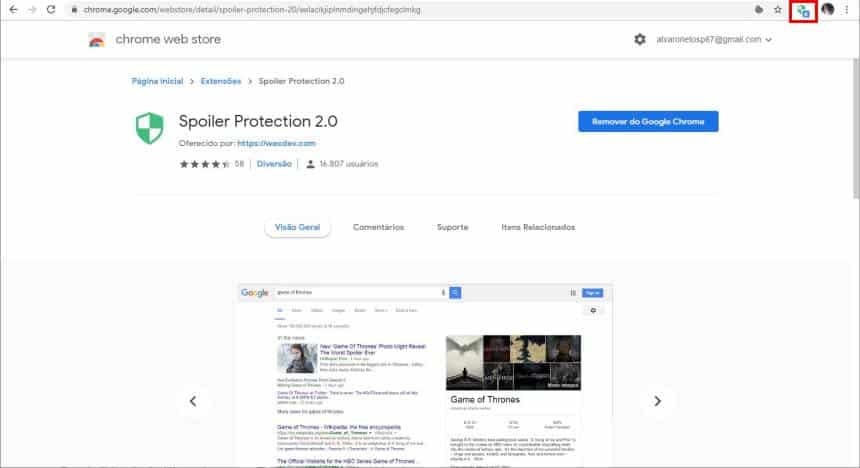This screenshot has height=468, width=860.
Task: Show previous screenshot with left arrow
Action: (193, 401)
